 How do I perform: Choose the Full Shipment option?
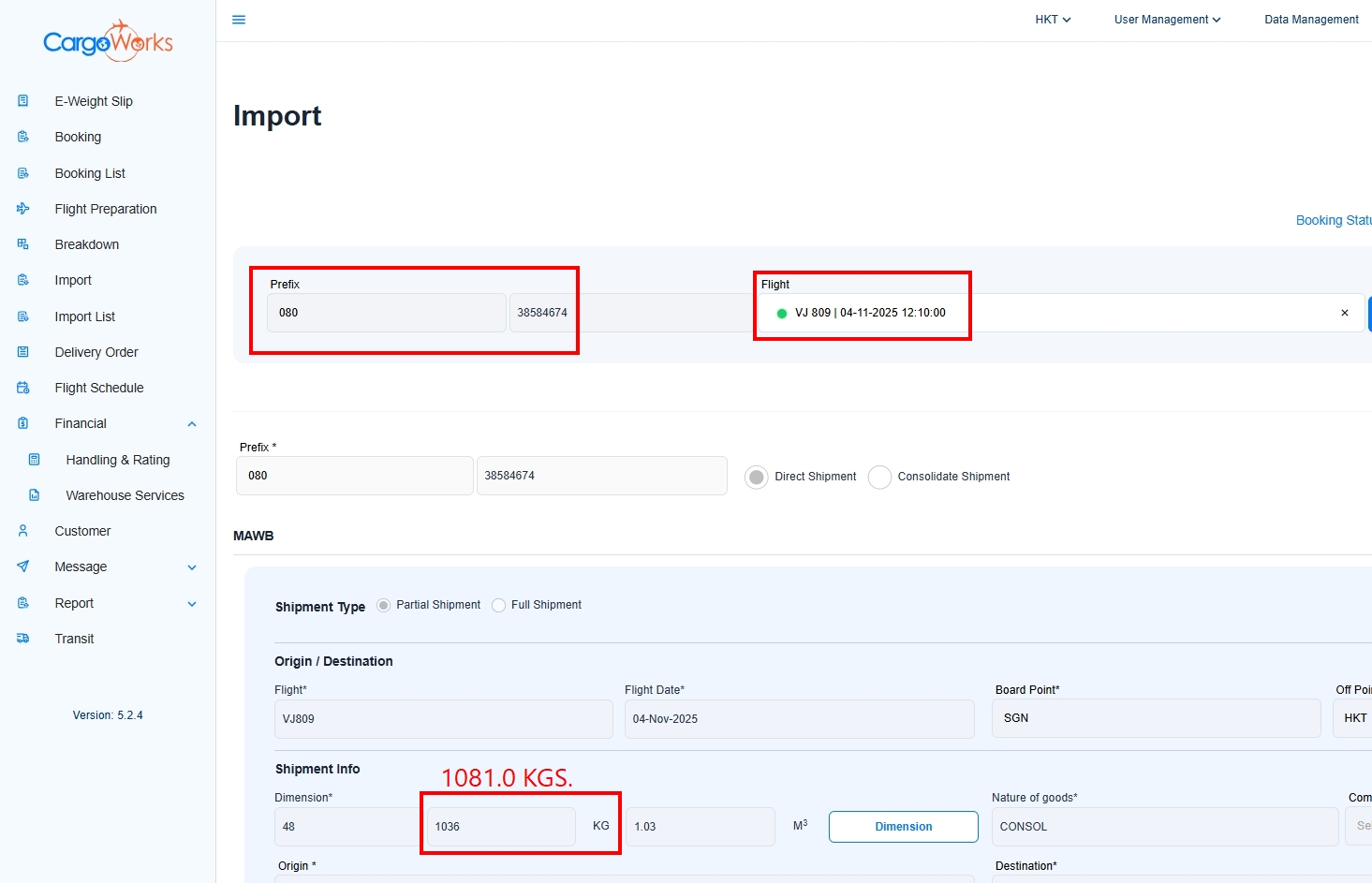point(499,605)
